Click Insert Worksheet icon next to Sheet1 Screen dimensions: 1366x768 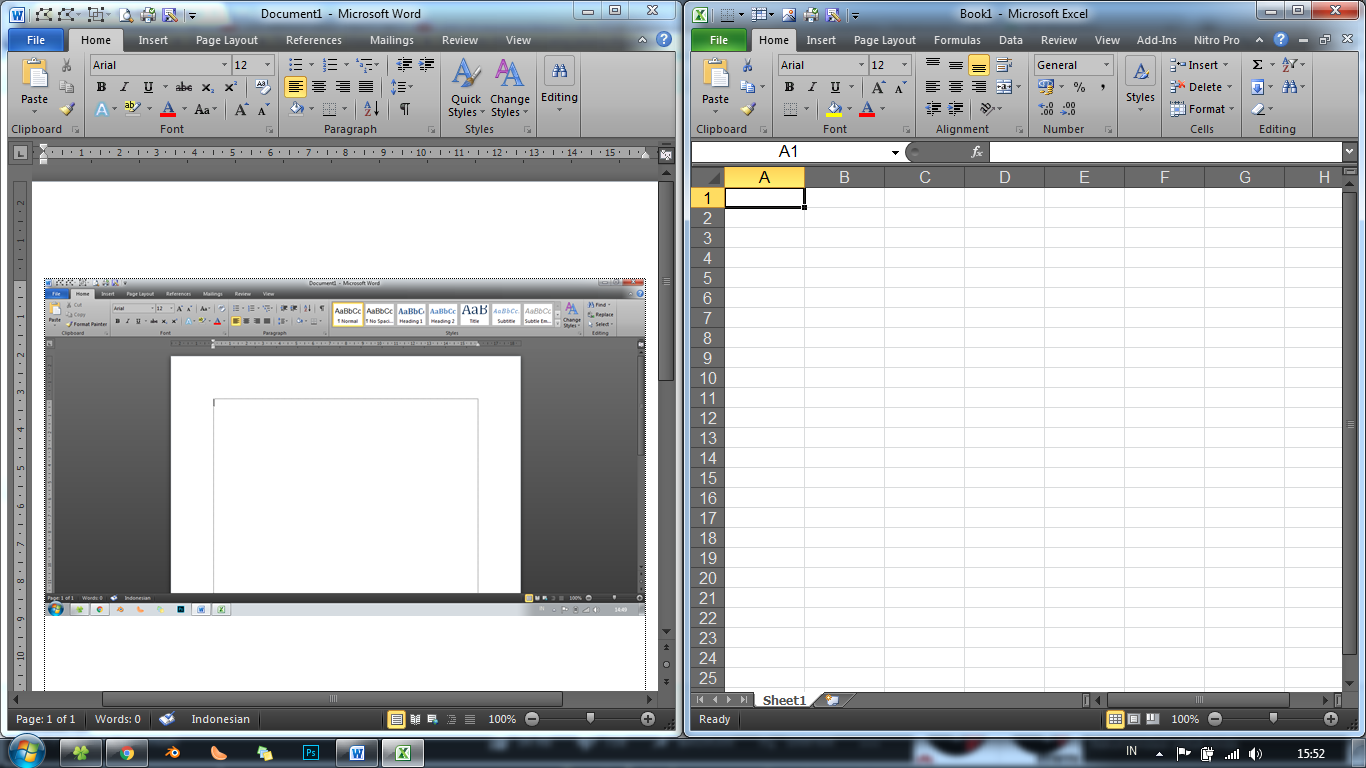pos(833,700)
